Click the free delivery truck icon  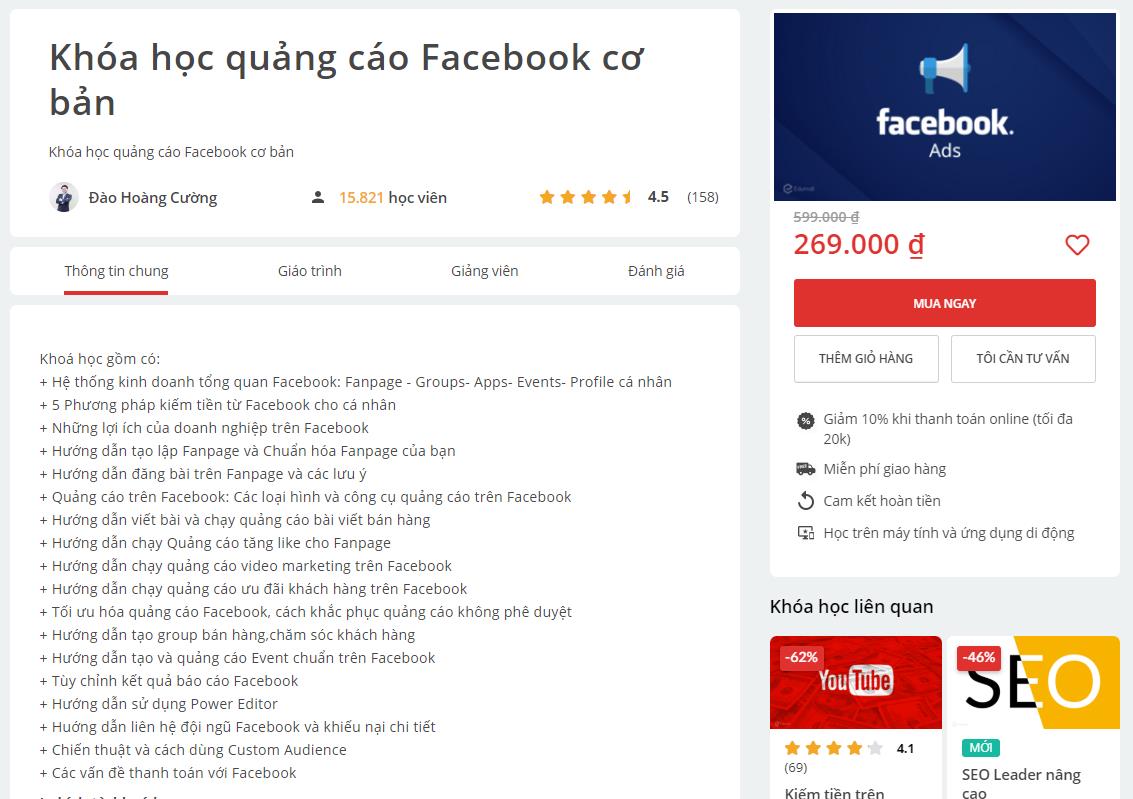pos(805,469)
